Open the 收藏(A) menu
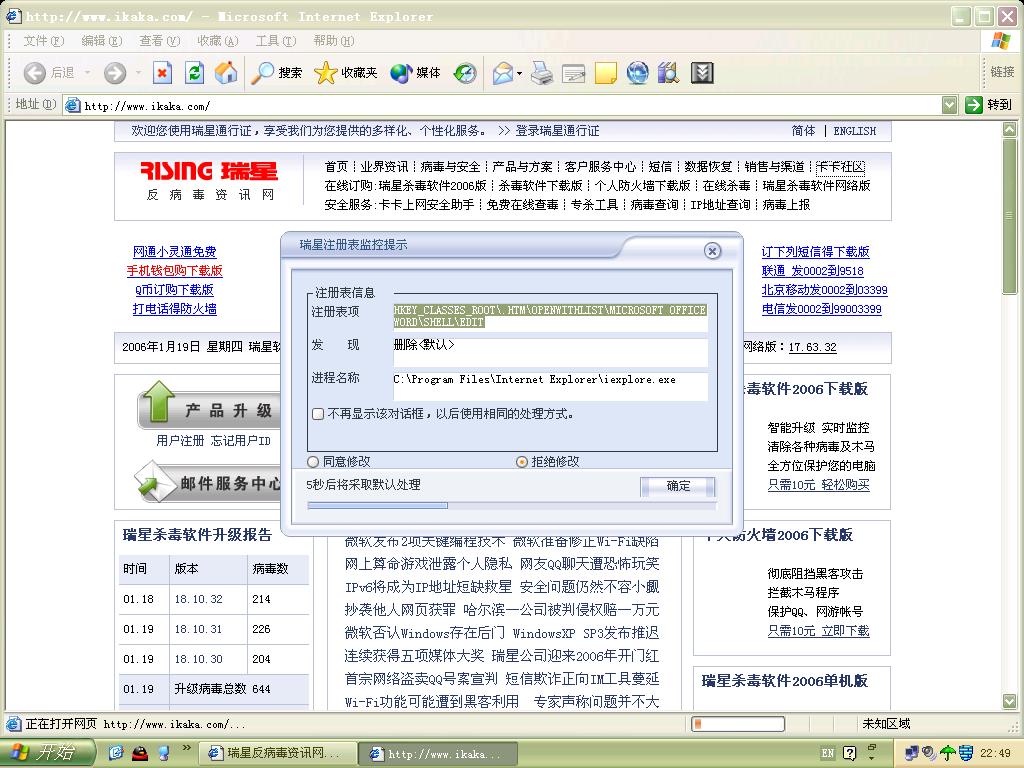Image resolution: width=1024 pixels, height=768 pixels. pyautogui.click(x=217, y=41)
